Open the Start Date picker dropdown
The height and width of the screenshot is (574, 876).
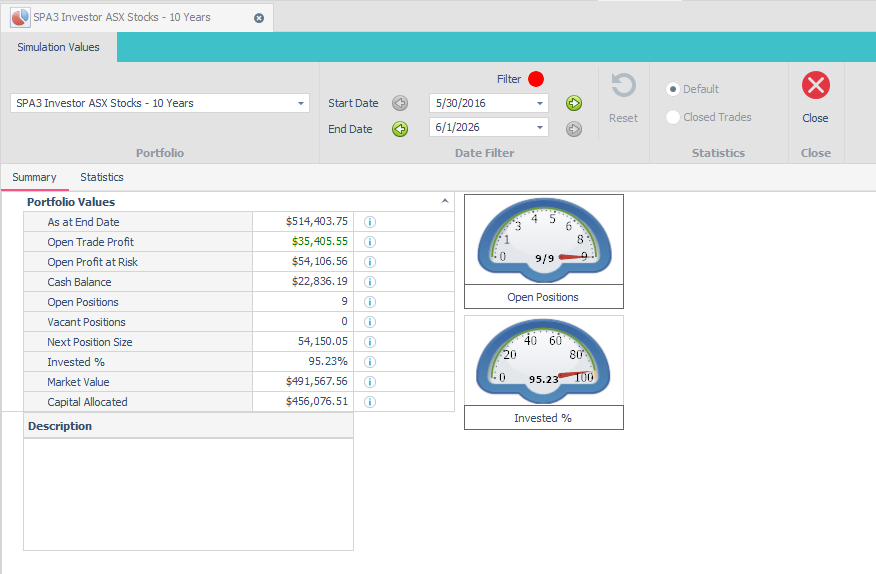tap(540, 103)
